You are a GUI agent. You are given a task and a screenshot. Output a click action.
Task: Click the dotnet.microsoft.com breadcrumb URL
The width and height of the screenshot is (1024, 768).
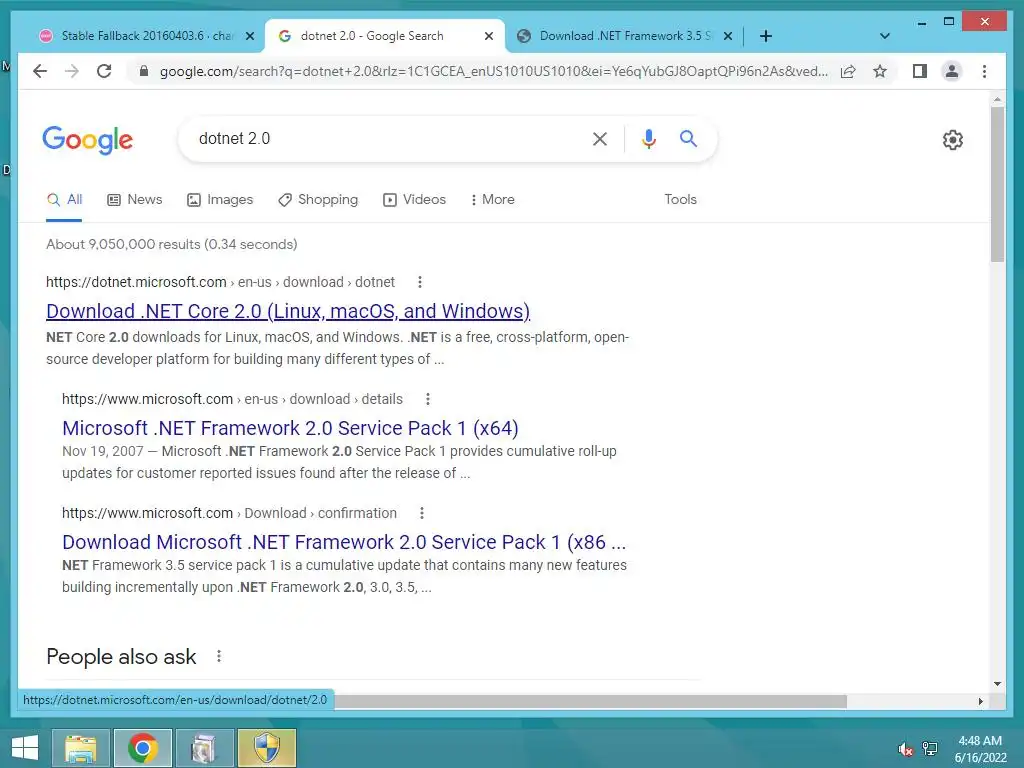click(220, 282)
